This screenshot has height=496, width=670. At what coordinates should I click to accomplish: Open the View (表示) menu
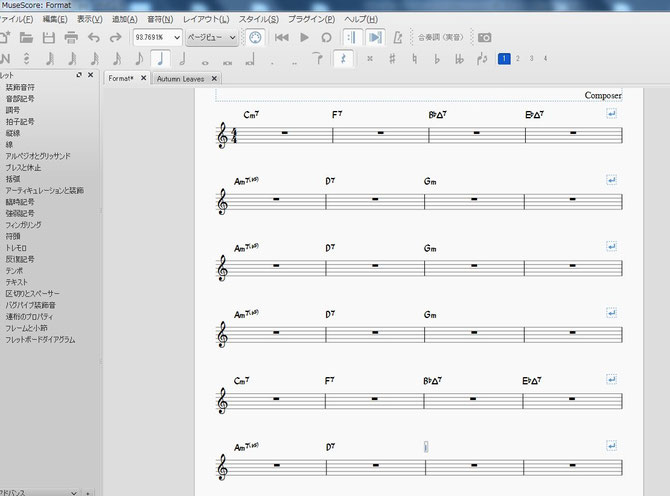[x=90, y=19]
